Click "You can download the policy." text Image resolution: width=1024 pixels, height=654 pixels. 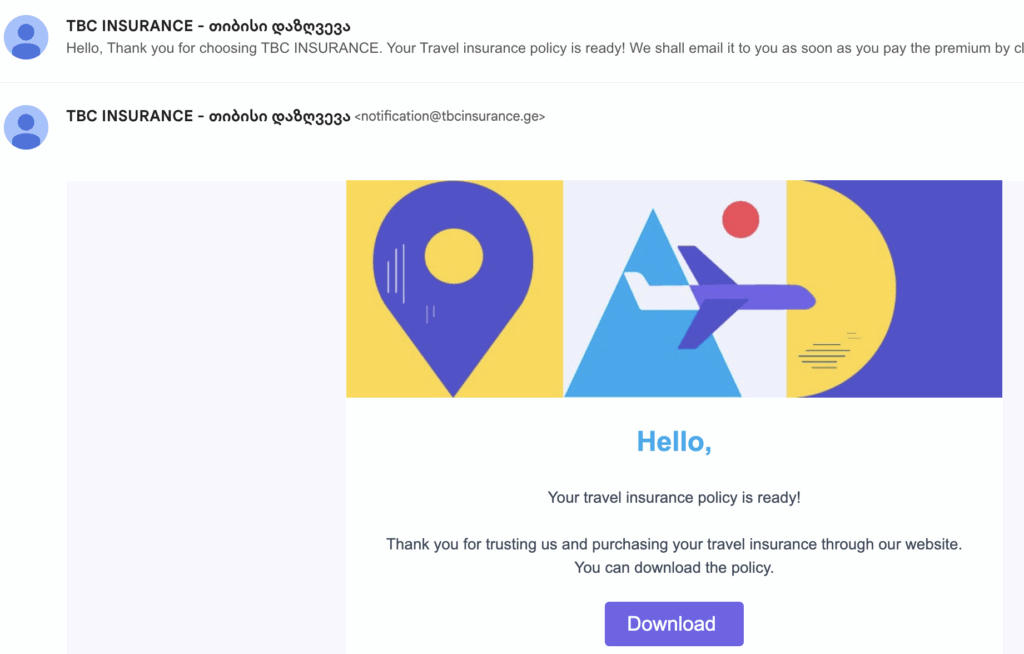point(674,568)
